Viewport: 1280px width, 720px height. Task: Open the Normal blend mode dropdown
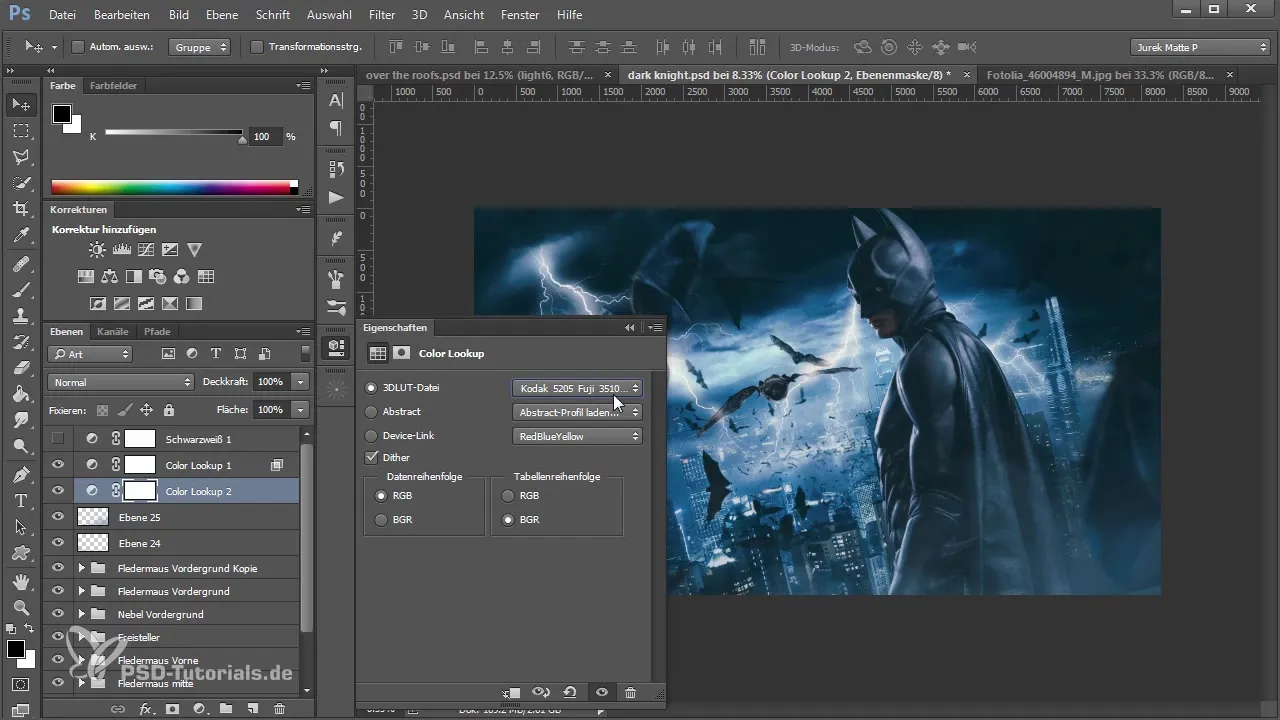121,382
